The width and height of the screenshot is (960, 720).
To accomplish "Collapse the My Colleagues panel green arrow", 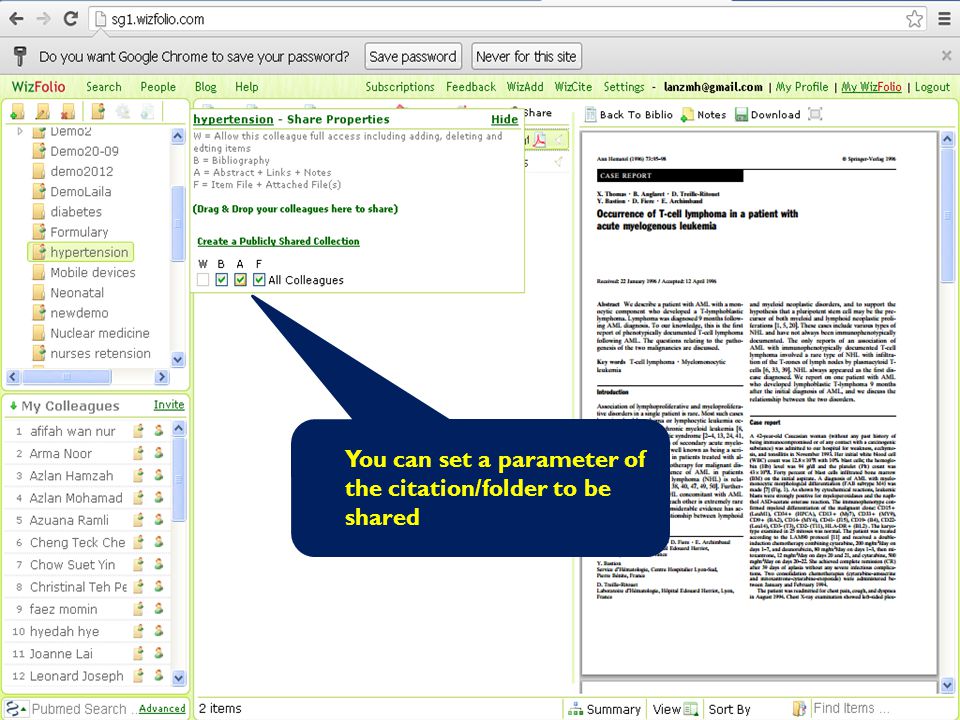I will point(13,406).
